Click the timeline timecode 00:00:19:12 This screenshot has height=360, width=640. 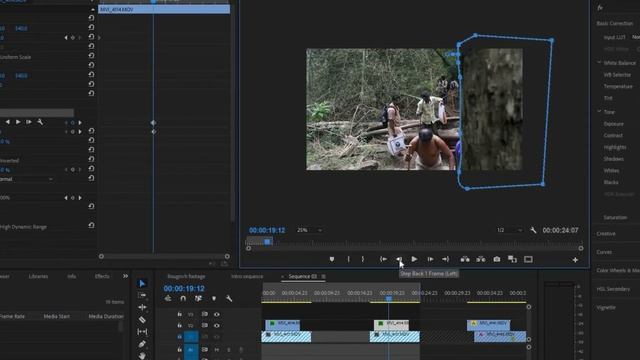(x=184, y=289)
